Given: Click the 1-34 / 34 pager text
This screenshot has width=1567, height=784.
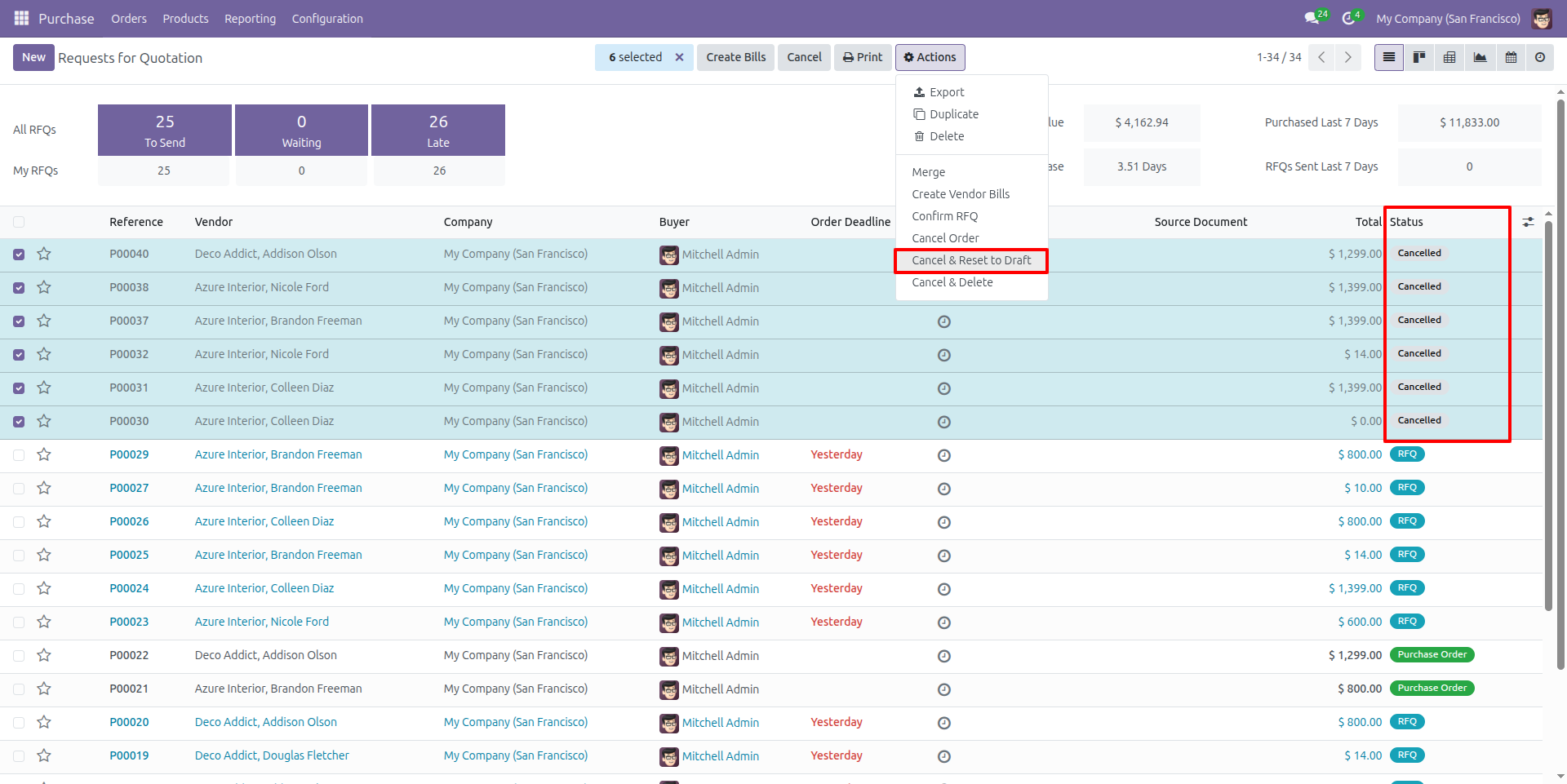Looking at the screenshot, I should [x=1279, y=57].
